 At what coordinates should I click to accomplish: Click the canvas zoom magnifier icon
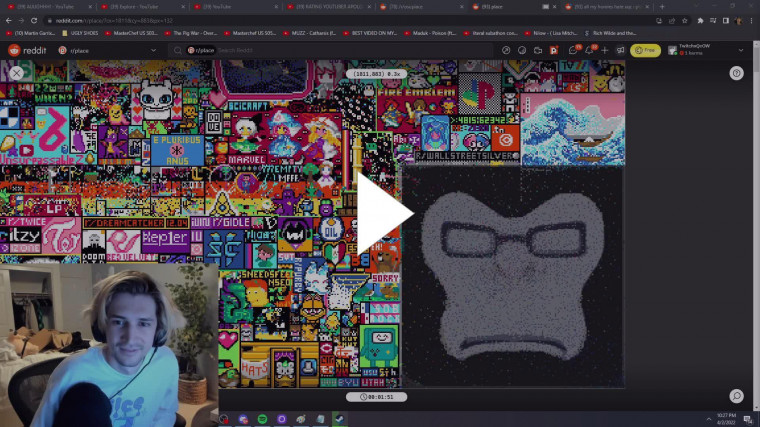(x=736, y=396)
